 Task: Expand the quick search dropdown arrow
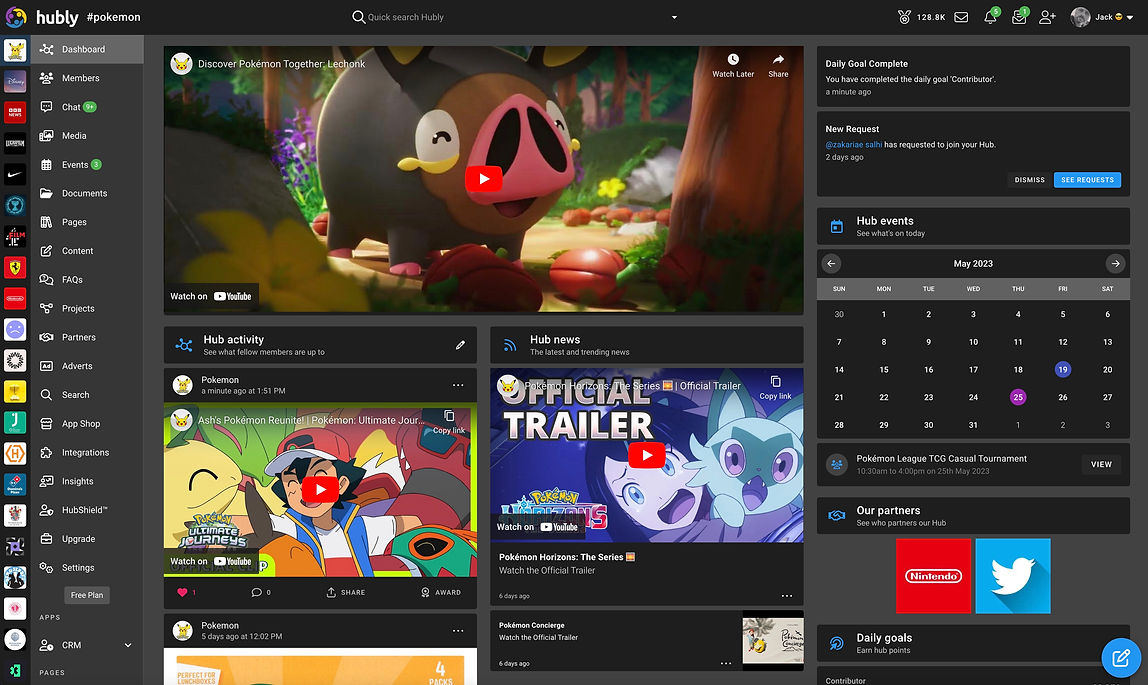[x=674, y=18]
